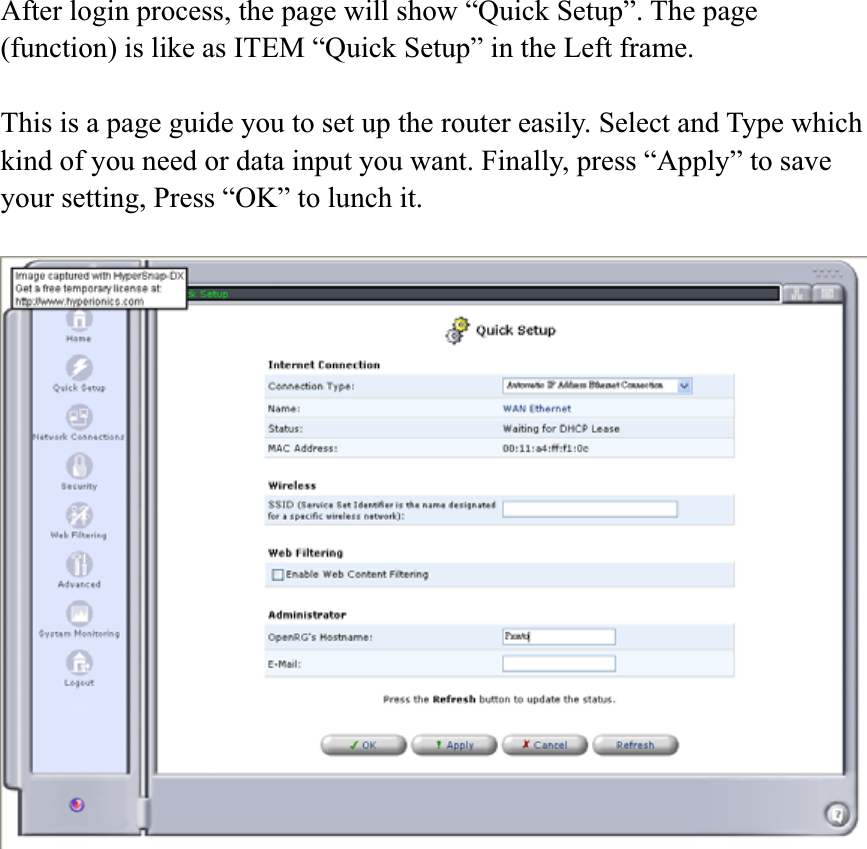Enable Web Content Filtering checkbox

coord(277,574)
